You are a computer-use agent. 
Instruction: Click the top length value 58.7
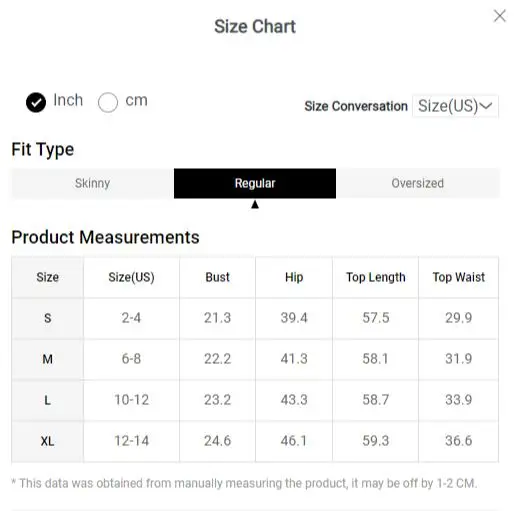click(376, 400)
